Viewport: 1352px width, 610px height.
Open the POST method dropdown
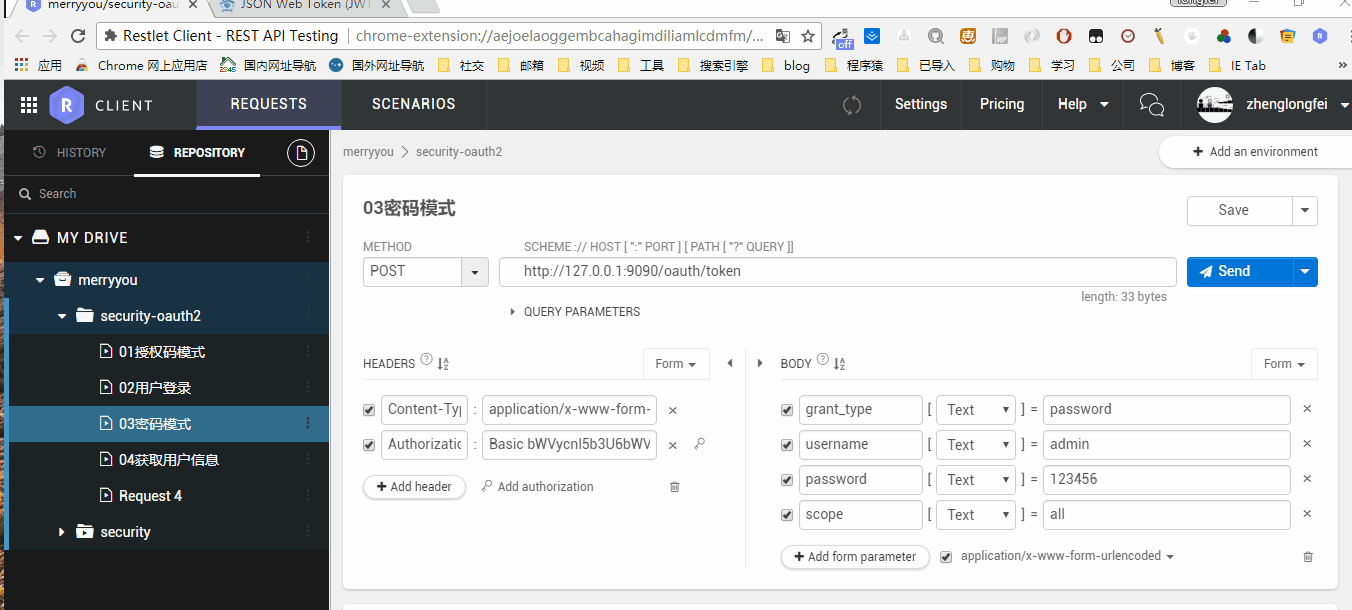coord(474,271)
